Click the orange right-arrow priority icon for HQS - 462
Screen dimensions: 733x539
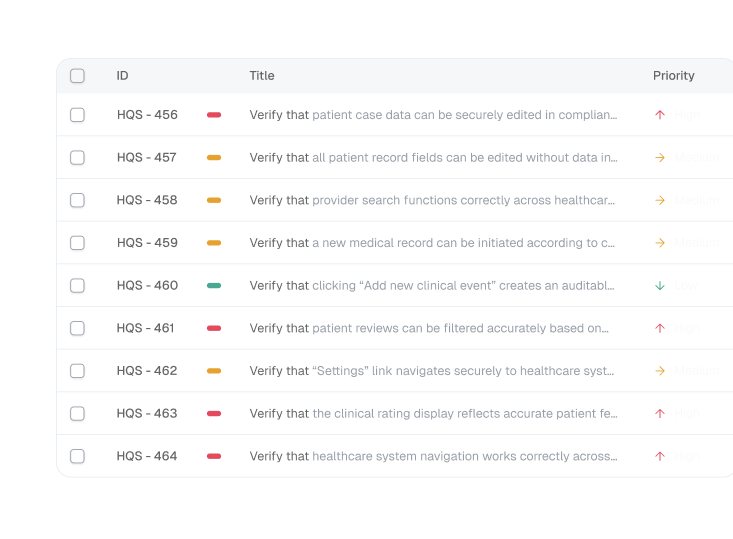660,371
